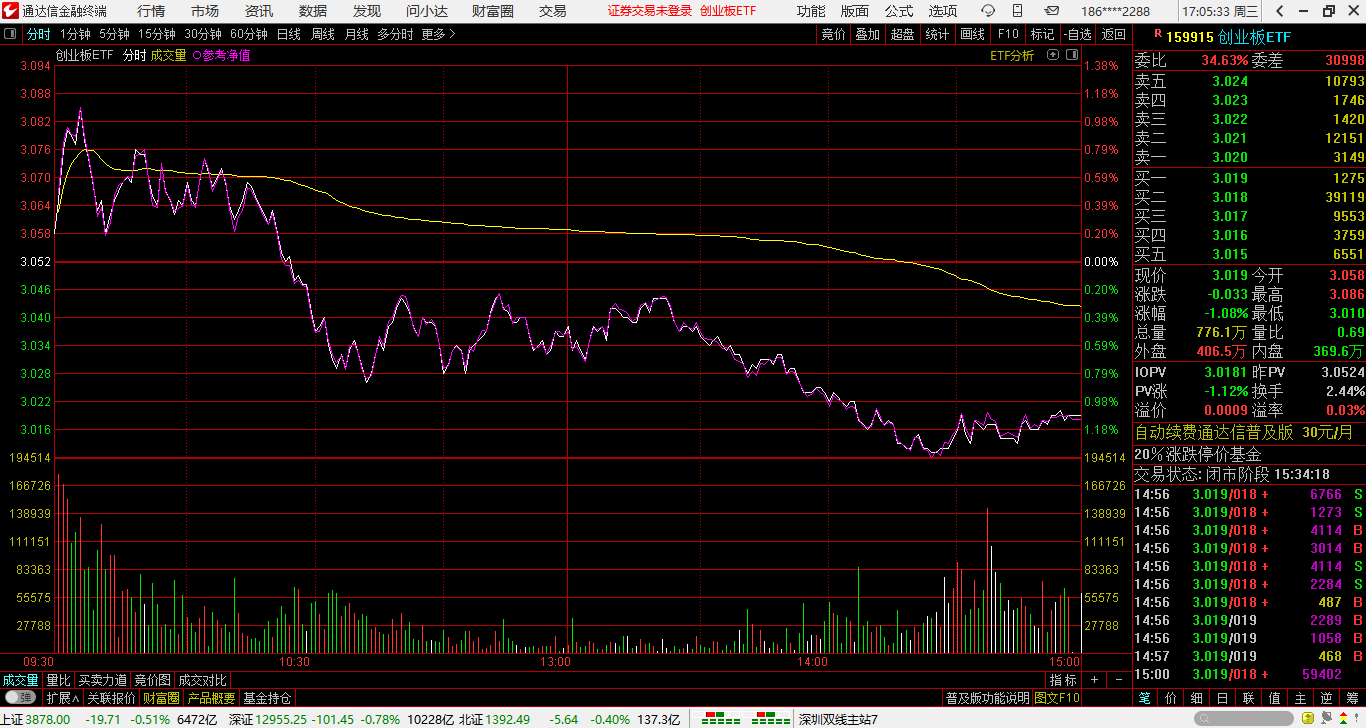
Task: Expand the 扩展 panel at bottom
Action: pyautogui.click(x=62, y=698)
